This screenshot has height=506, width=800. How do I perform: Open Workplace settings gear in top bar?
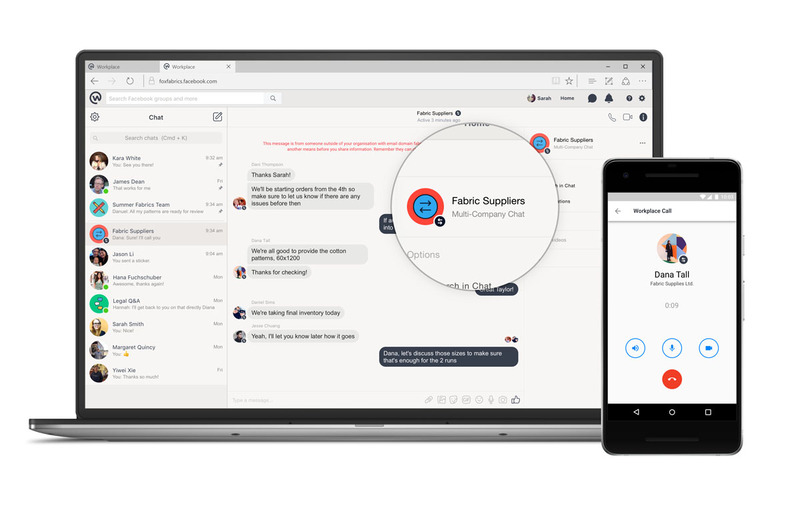(642, 98)
